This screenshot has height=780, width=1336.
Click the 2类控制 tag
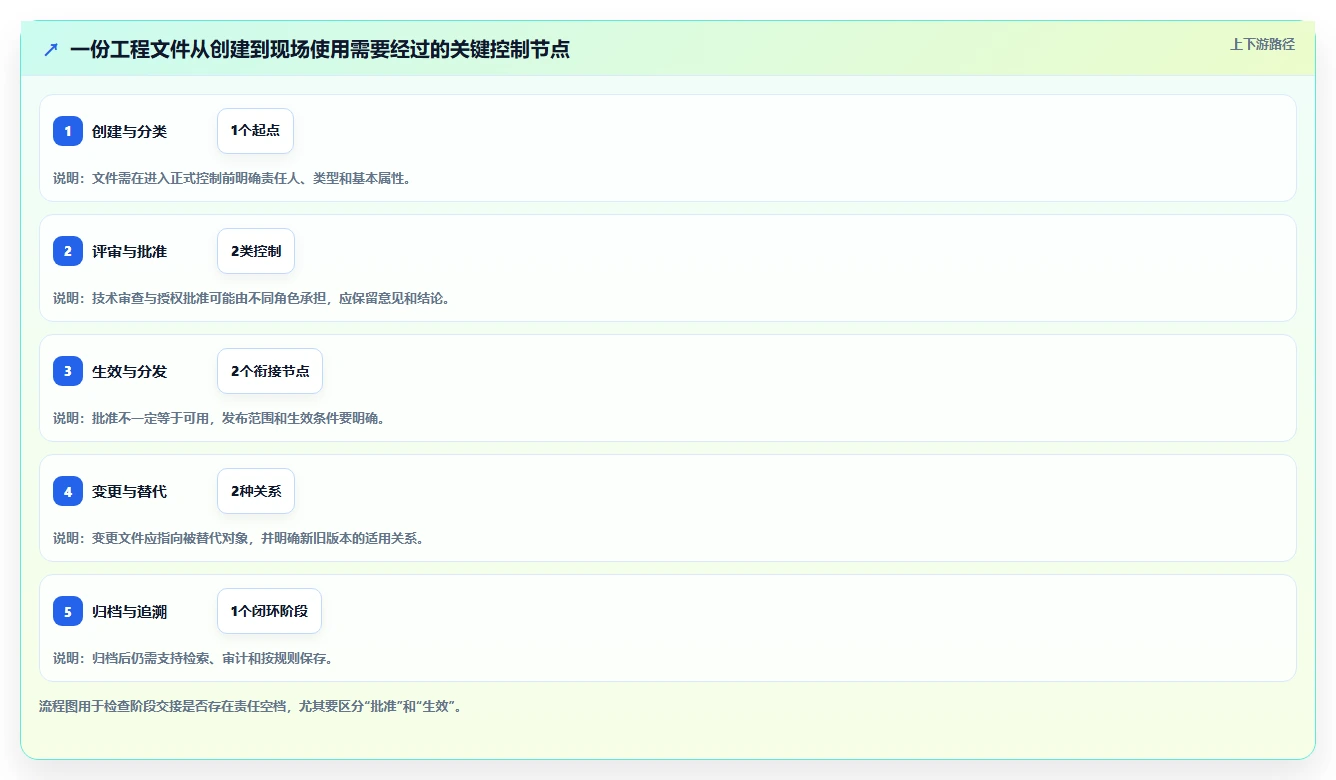pyautogui.click(x=256, y=251)
